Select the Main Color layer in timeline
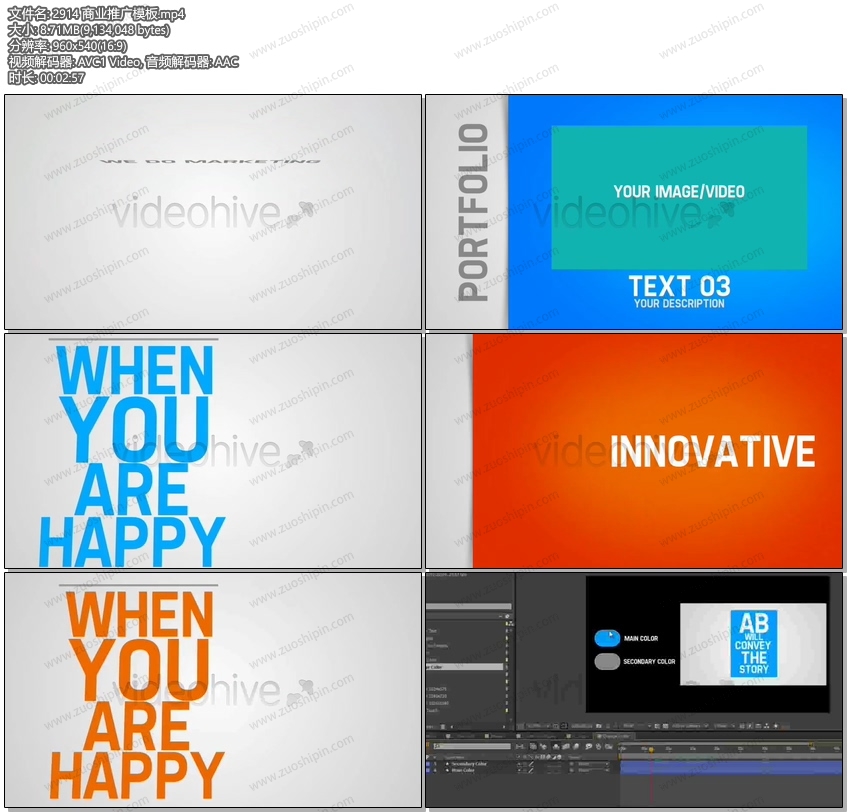 [463, 771]
